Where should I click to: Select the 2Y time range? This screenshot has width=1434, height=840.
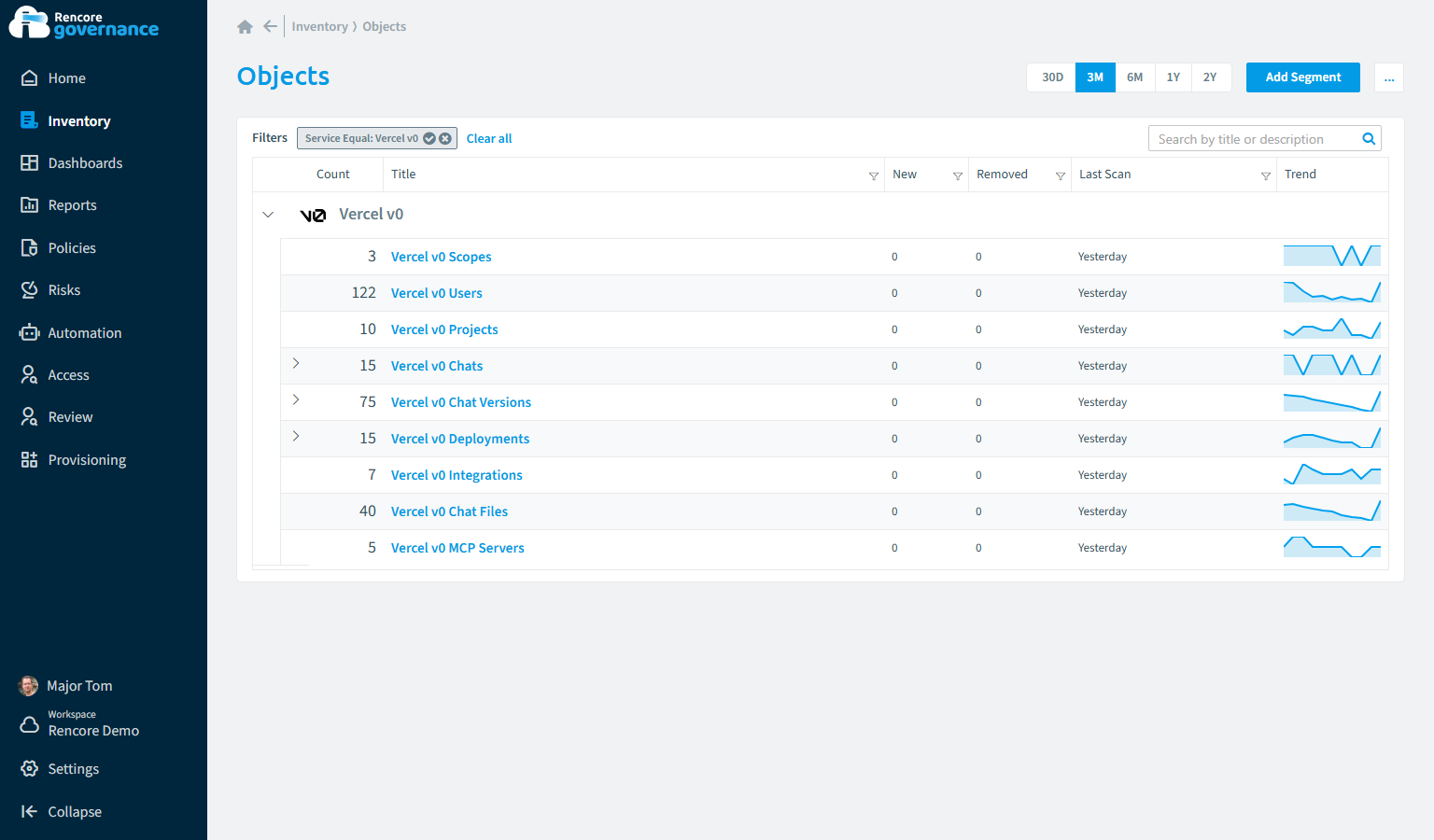click(x=1210, y=77)
